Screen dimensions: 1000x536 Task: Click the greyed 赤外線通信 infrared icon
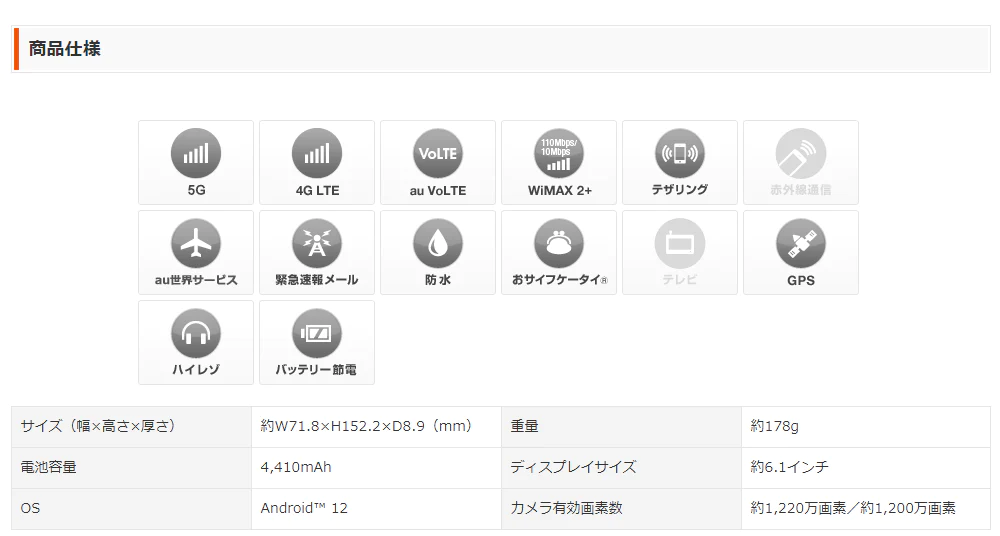click(x=801, y=154)
